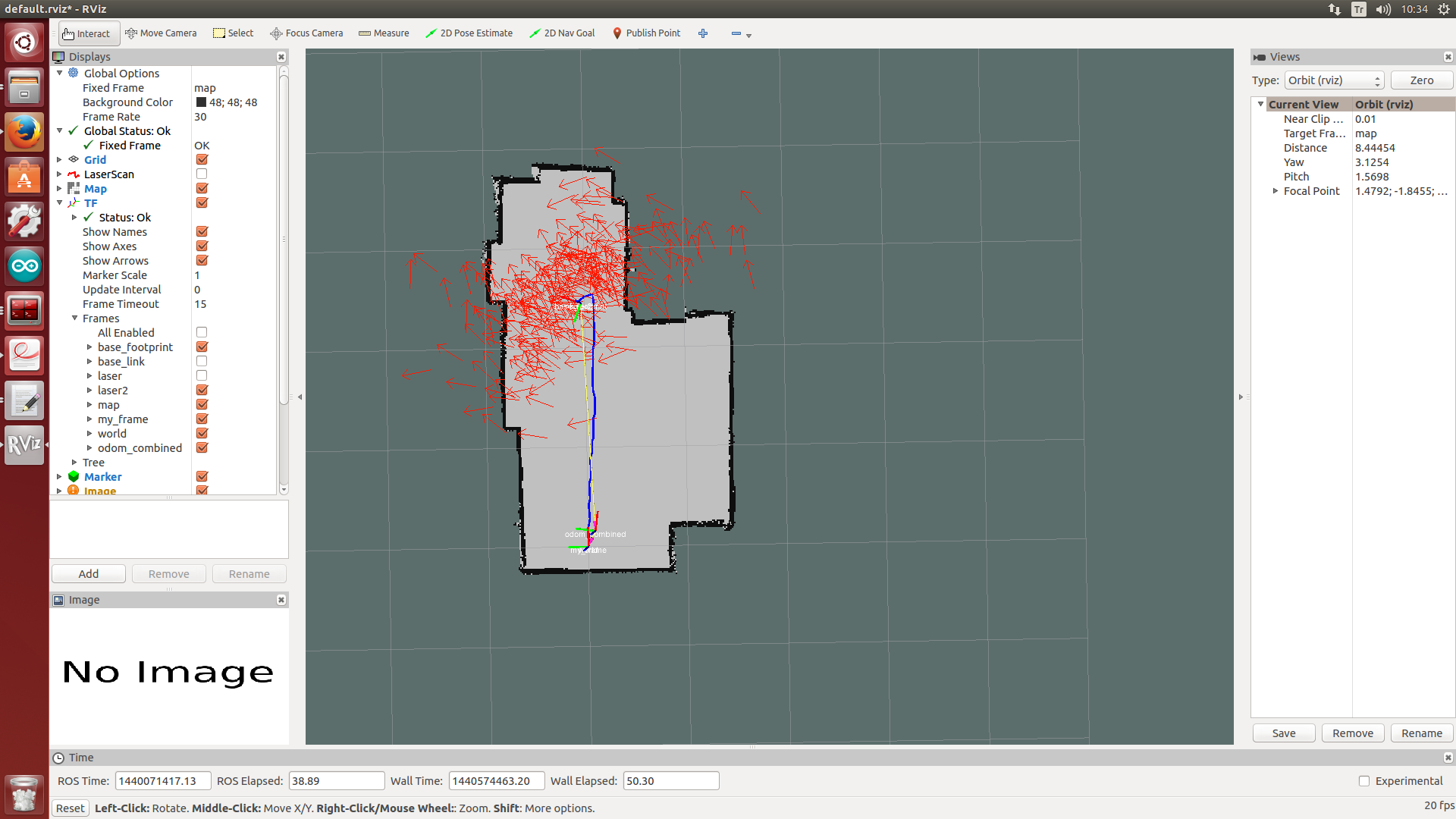Toggle the TF display checkbox
Screen dimensions: 1456x819
[x=202, y=202]
